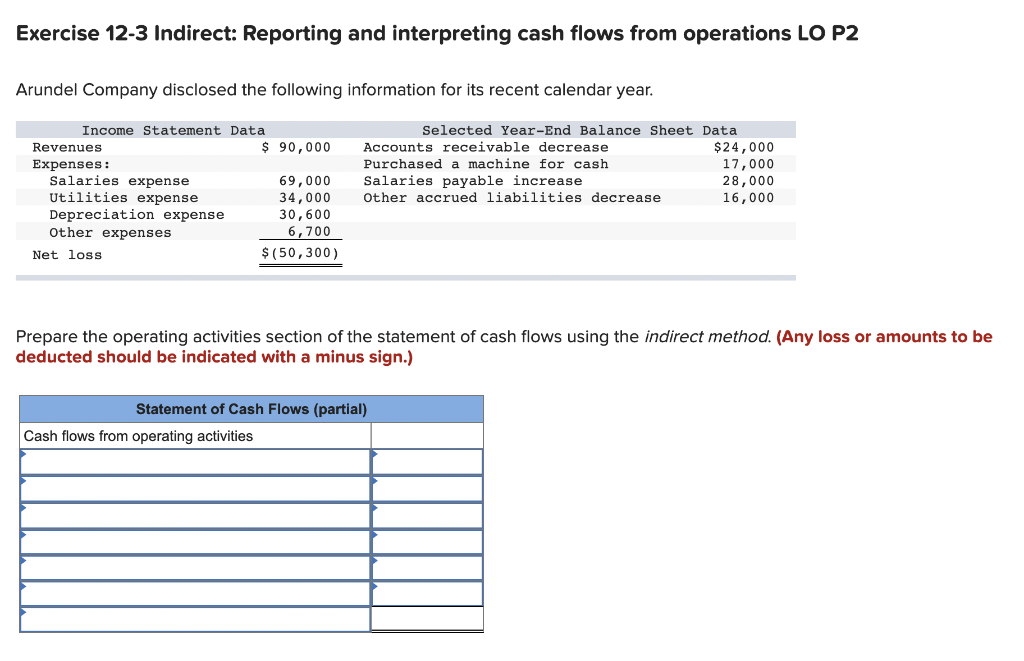This screenshot has height=661, width=1024.
Task: Click the Selected Year-End Balance Sheet Data header
Action: (x=579, y=130)
